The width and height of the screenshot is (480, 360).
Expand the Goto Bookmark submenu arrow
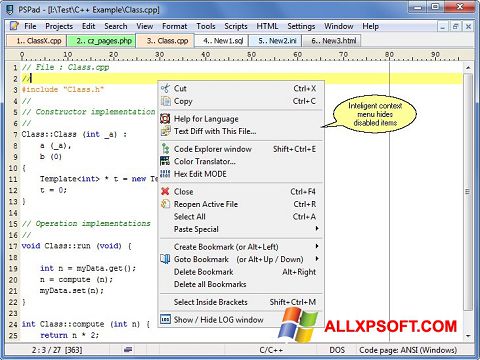pyautogui.click(x=317, y=259)
